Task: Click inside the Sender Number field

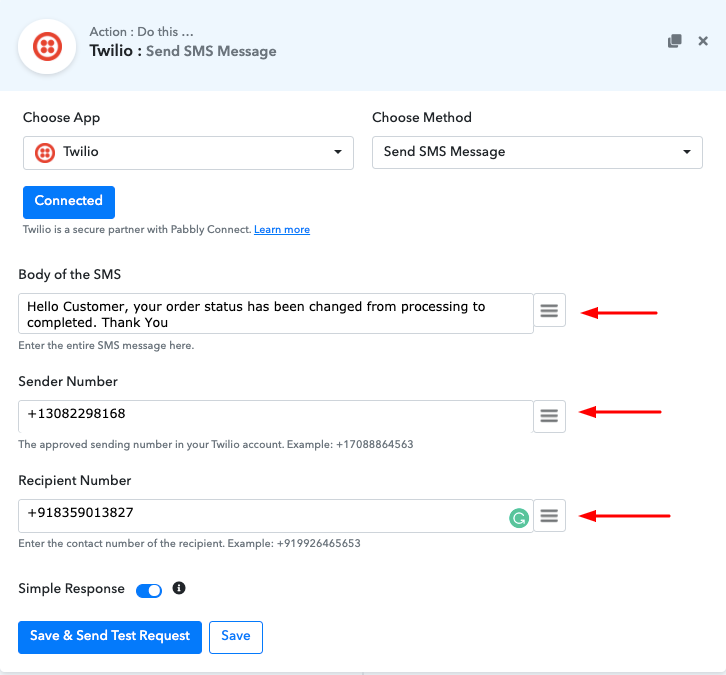Action: [276, 416]
